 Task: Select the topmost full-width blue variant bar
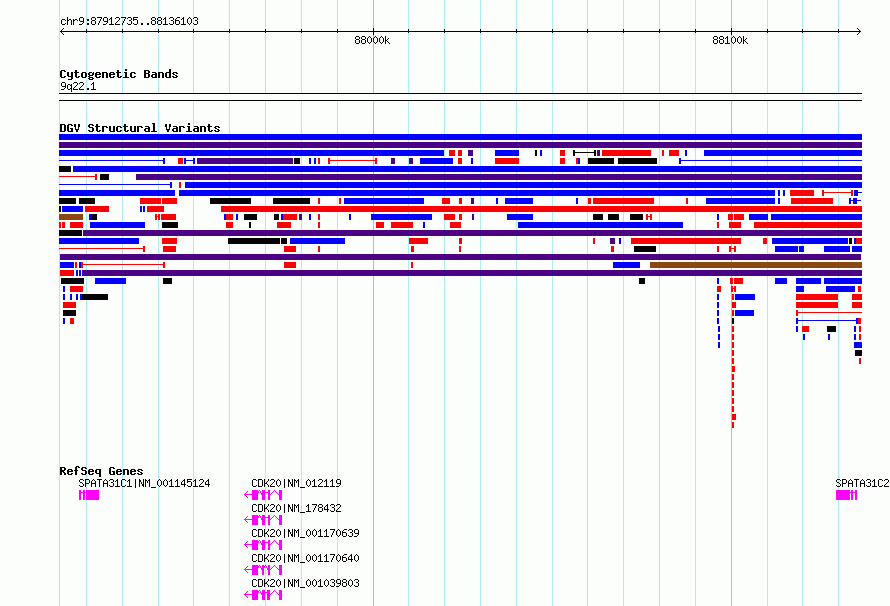coord(460,137)
